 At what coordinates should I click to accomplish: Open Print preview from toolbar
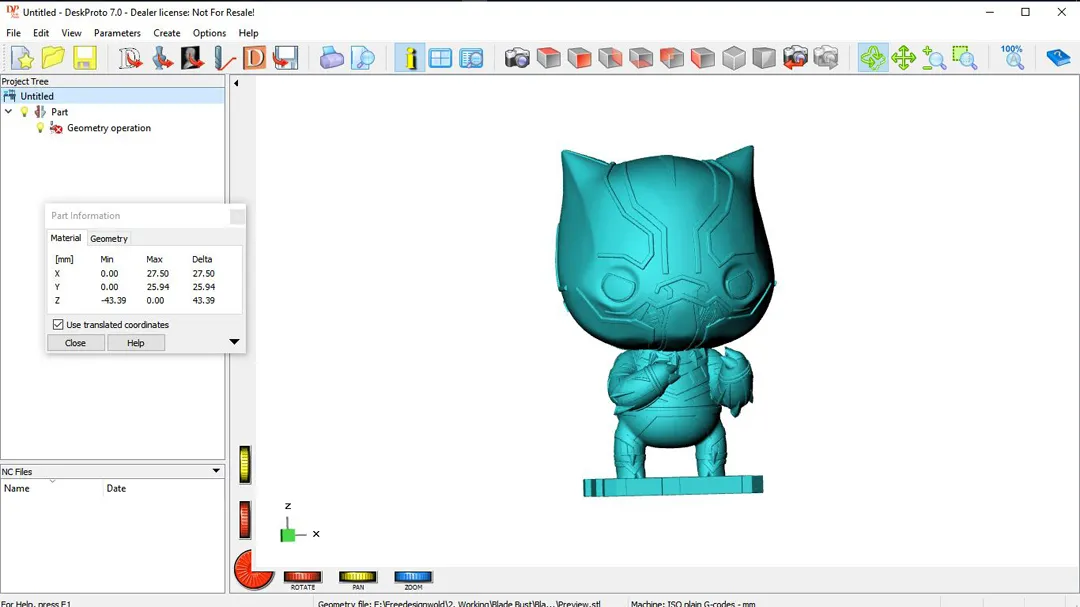(362, 58)
